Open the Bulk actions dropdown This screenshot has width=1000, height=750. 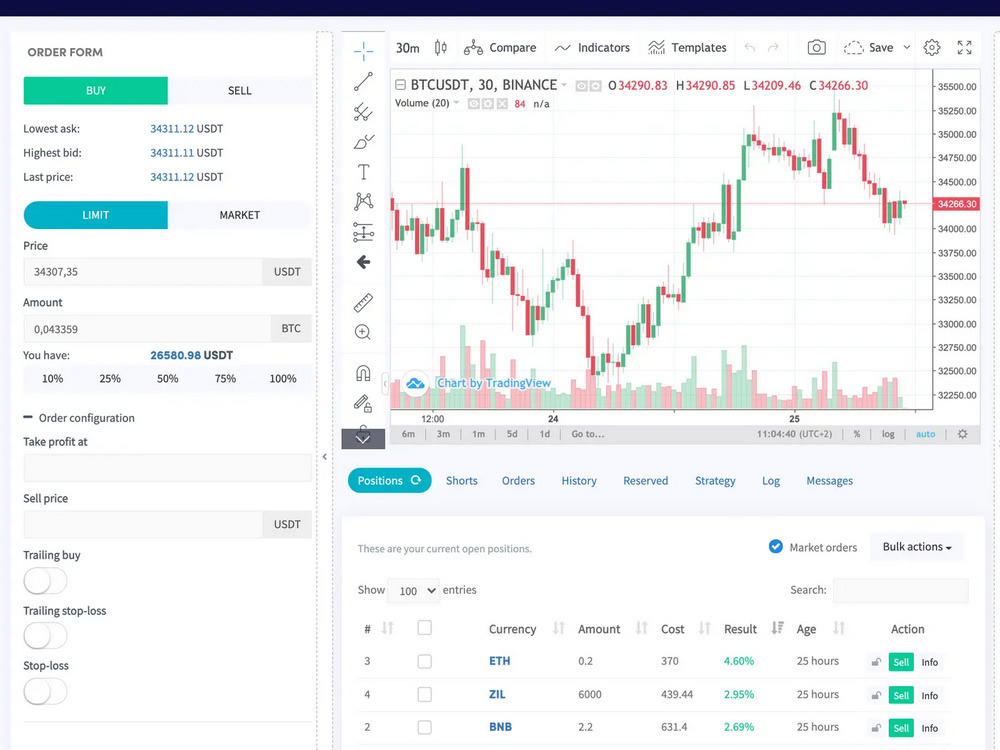click(917, 547)
